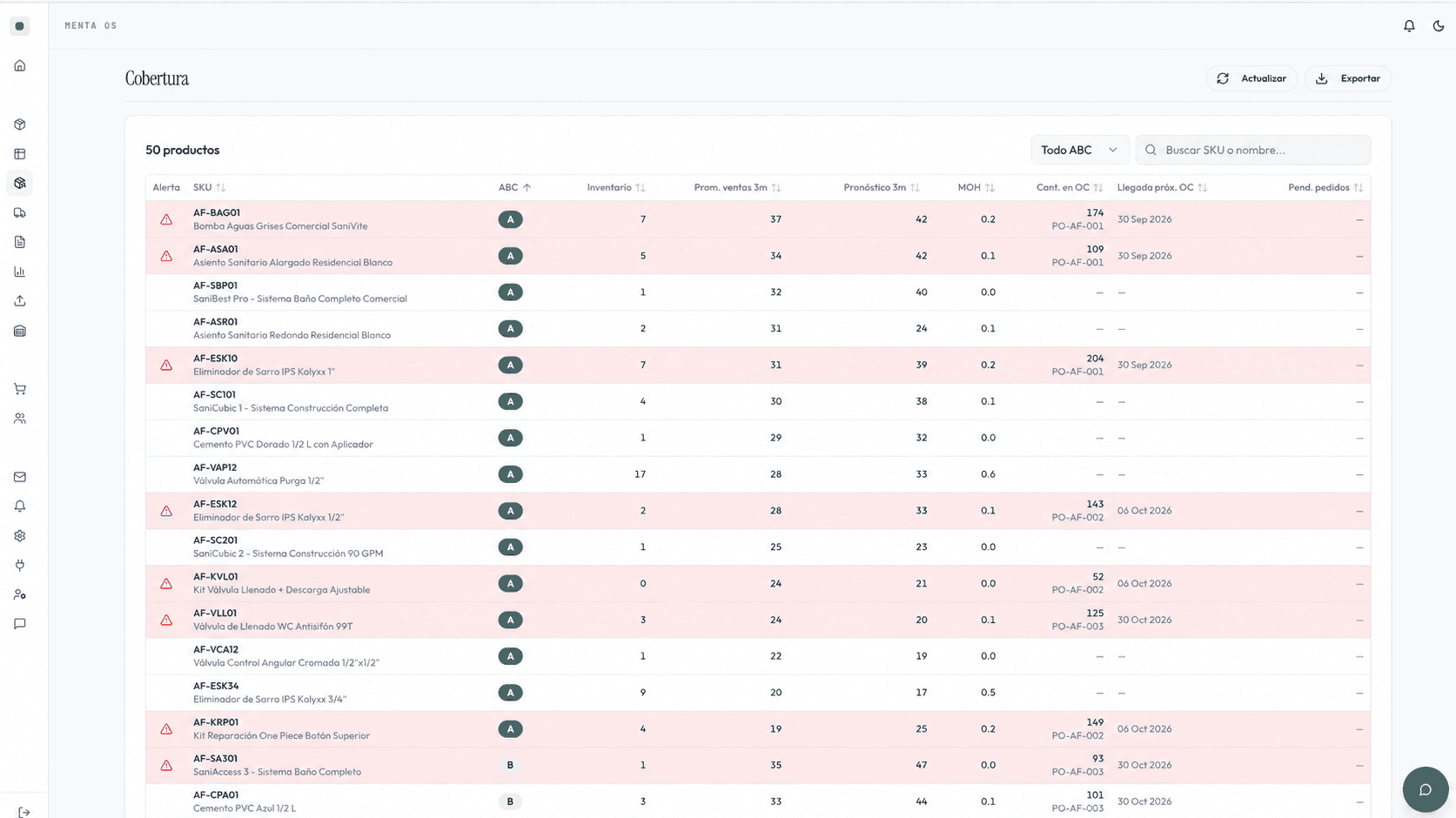
Task: Focus the Buscar SKU o nombre search field
Action: tap(1253, 150)
